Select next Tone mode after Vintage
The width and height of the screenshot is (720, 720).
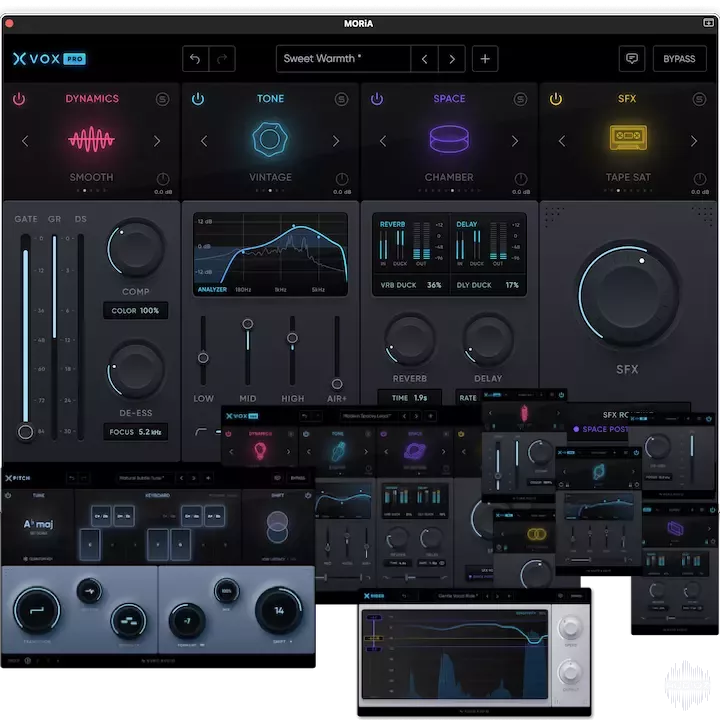(336, 141)
